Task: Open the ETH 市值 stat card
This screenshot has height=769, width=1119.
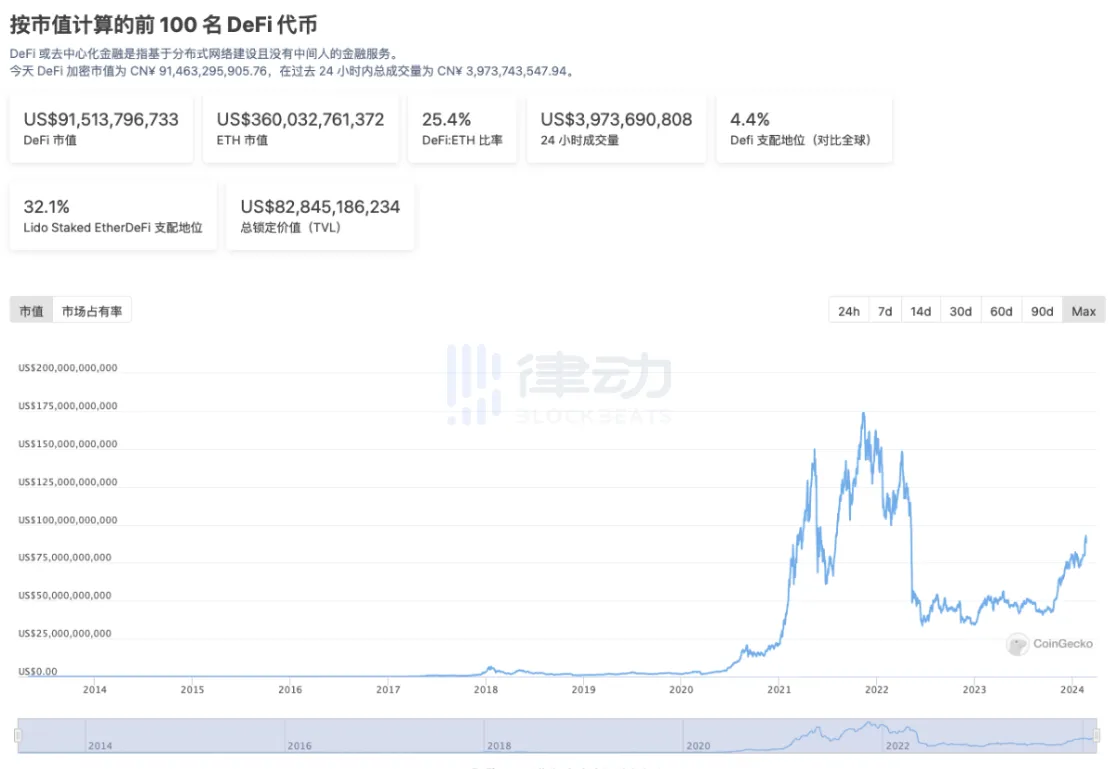Action: [x=300, y=129]
